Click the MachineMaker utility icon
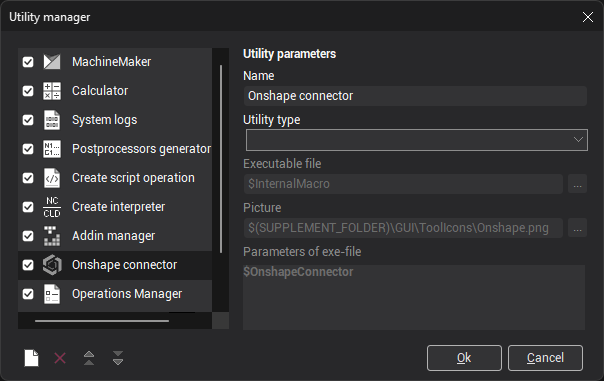Viewport: 604px width, 381px height. coord(52,62)
